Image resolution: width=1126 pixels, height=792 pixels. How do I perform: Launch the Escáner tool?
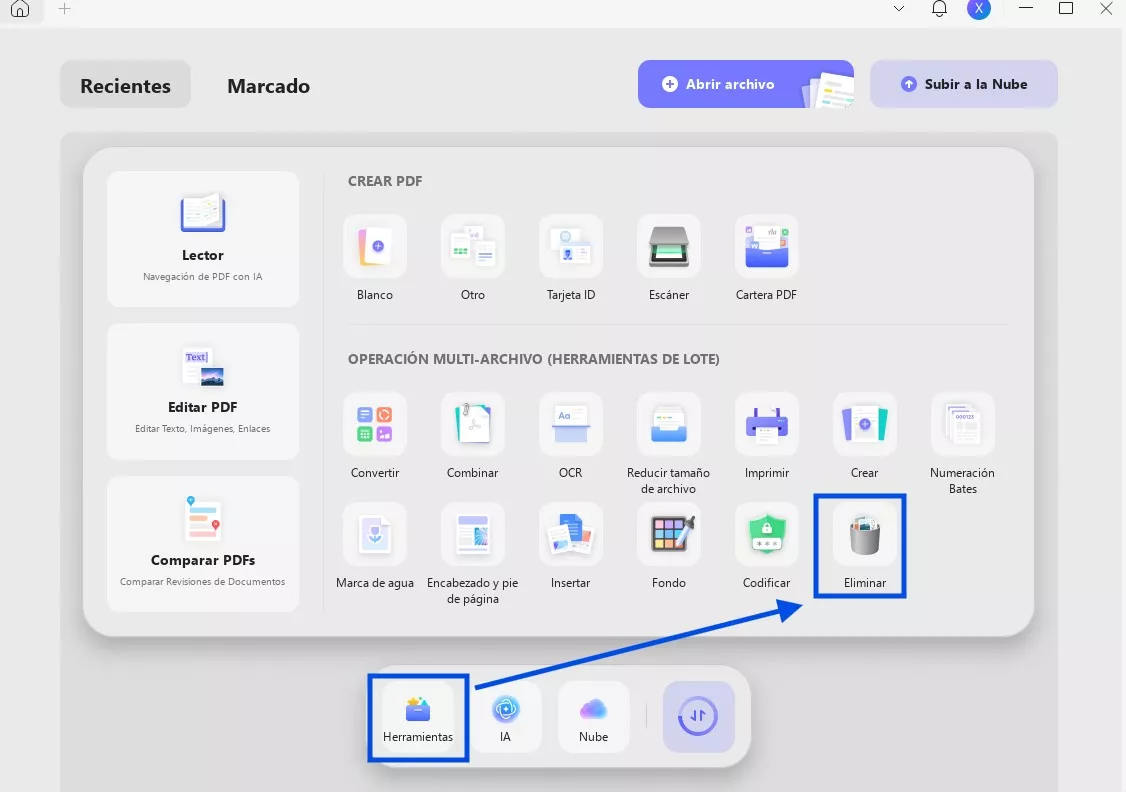point(669,258)
